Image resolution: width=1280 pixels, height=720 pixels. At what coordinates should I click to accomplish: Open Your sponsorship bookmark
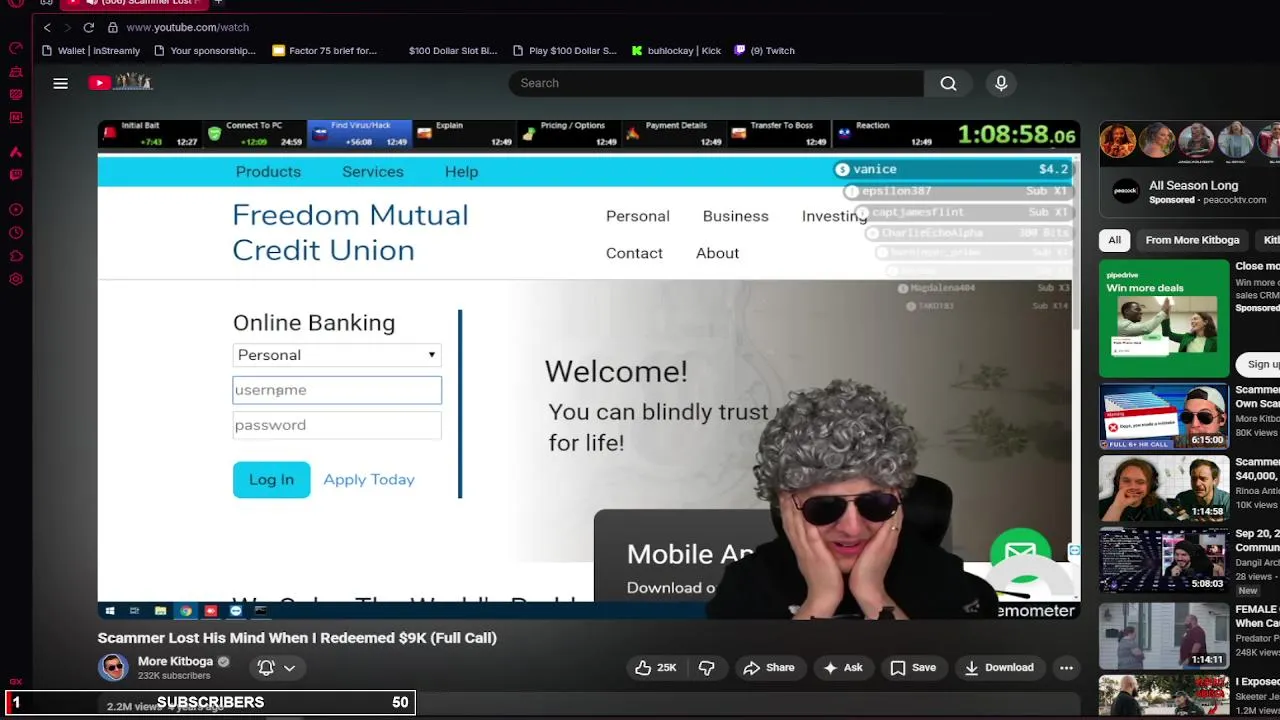[x=204, y=51]
